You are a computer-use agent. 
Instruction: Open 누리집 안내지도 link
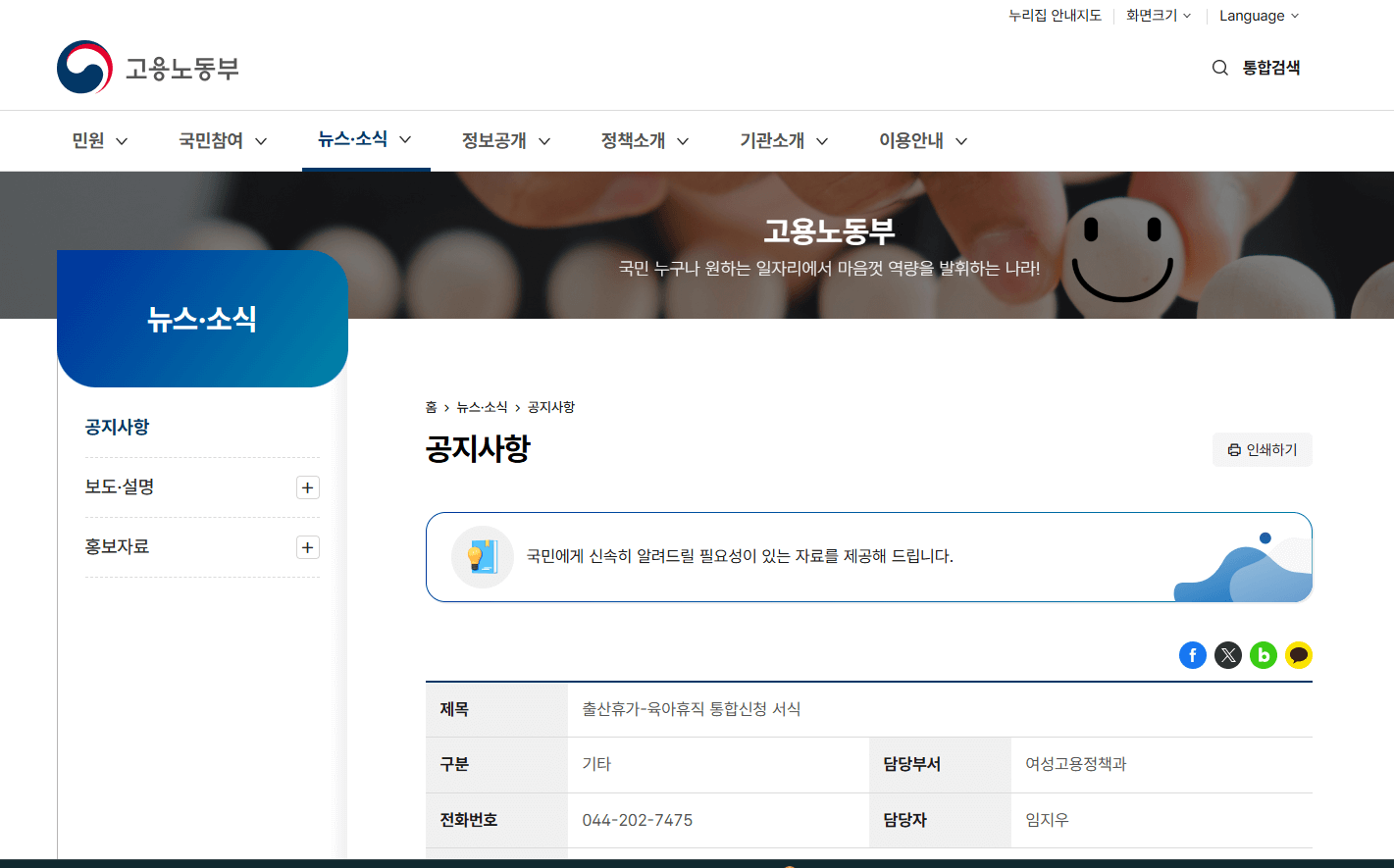tap(1055, 15)
